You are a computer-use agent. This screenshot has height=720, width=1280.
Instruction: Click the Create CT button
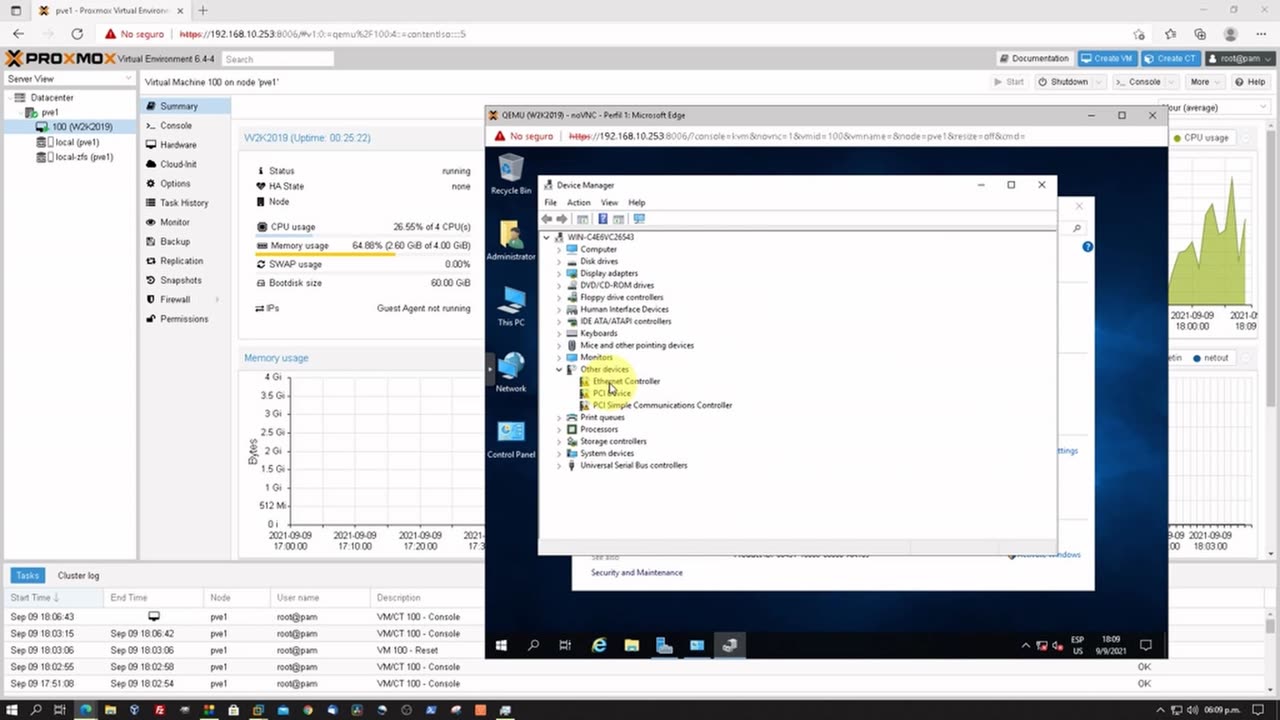(x=1171, y=58)
